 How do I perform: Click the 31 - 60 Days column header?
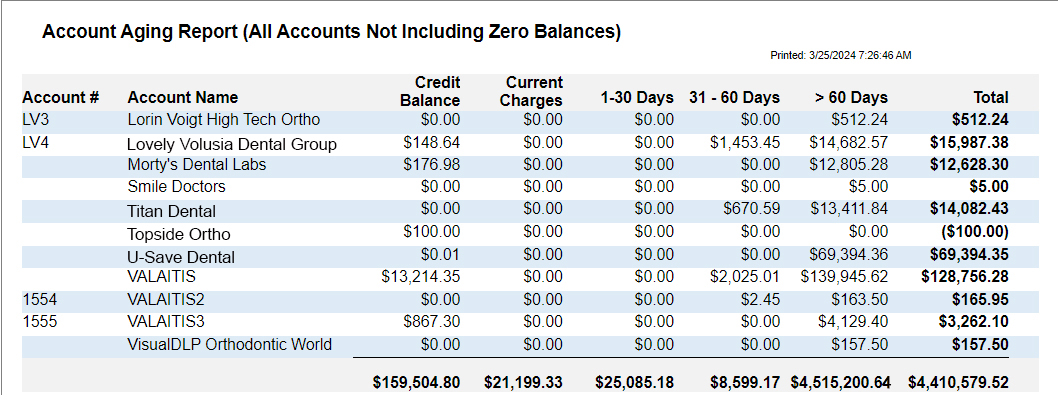(x=734, y=97)
